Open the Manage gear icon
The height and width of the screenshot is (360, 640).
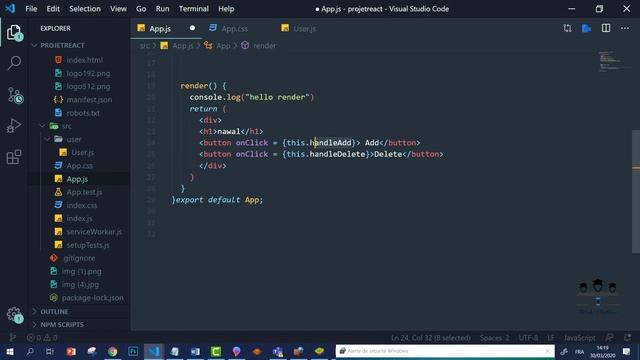coord(15,314)
